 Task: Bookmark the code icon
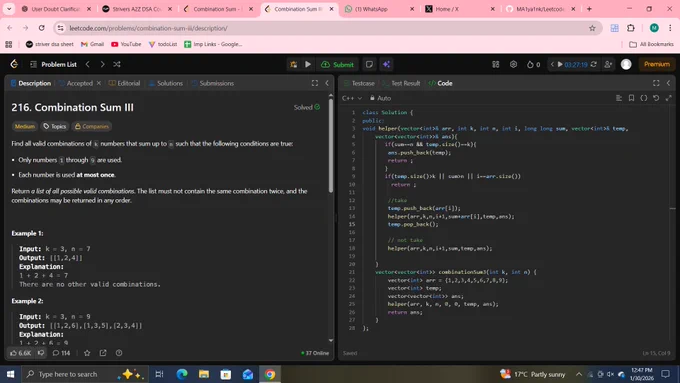point(631,98)
